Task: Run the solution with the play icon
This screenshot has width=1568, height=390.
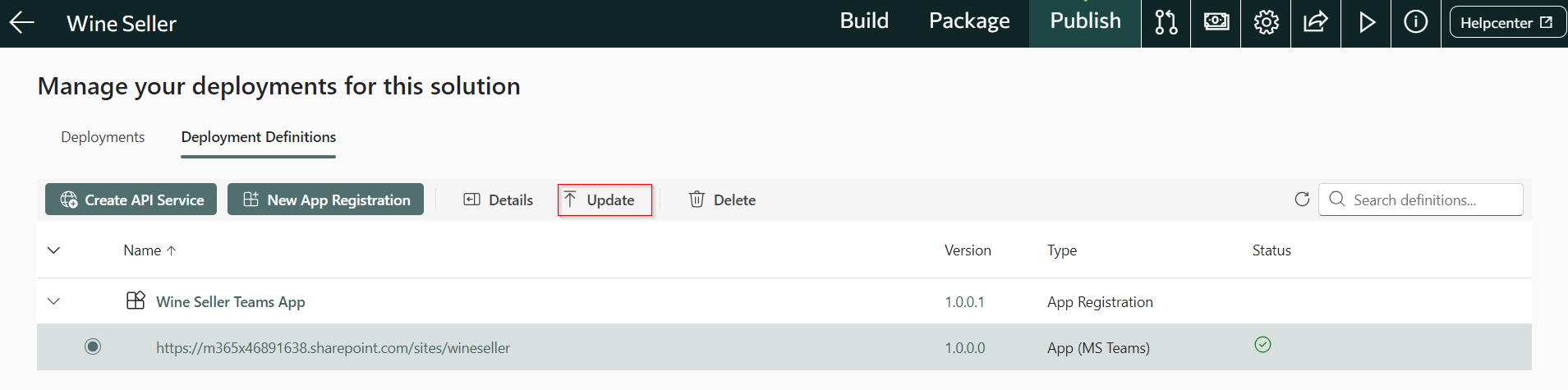Action: pos(1366,23)
